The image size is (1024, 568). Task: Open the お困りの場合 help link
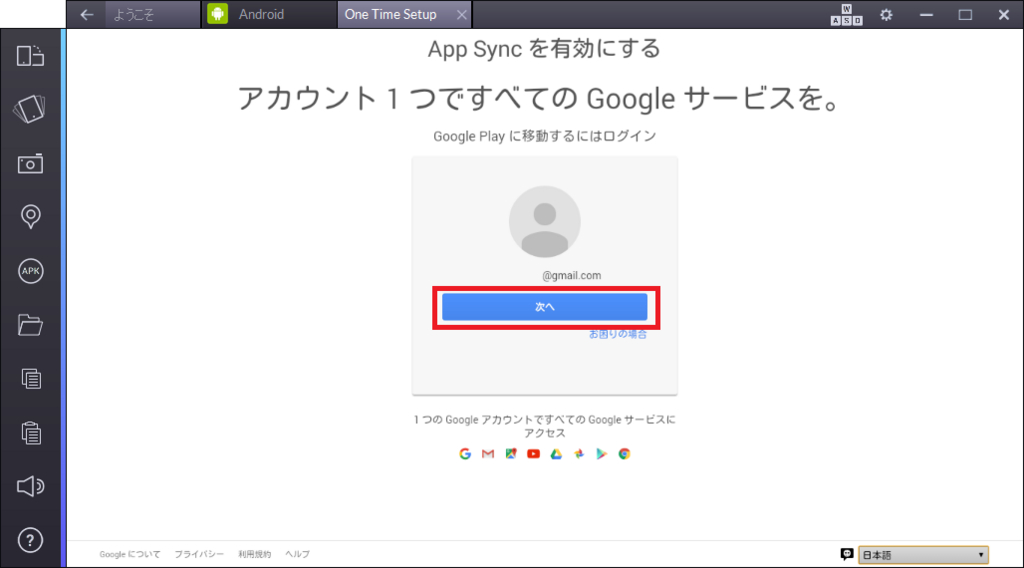[x=618, y=334]
